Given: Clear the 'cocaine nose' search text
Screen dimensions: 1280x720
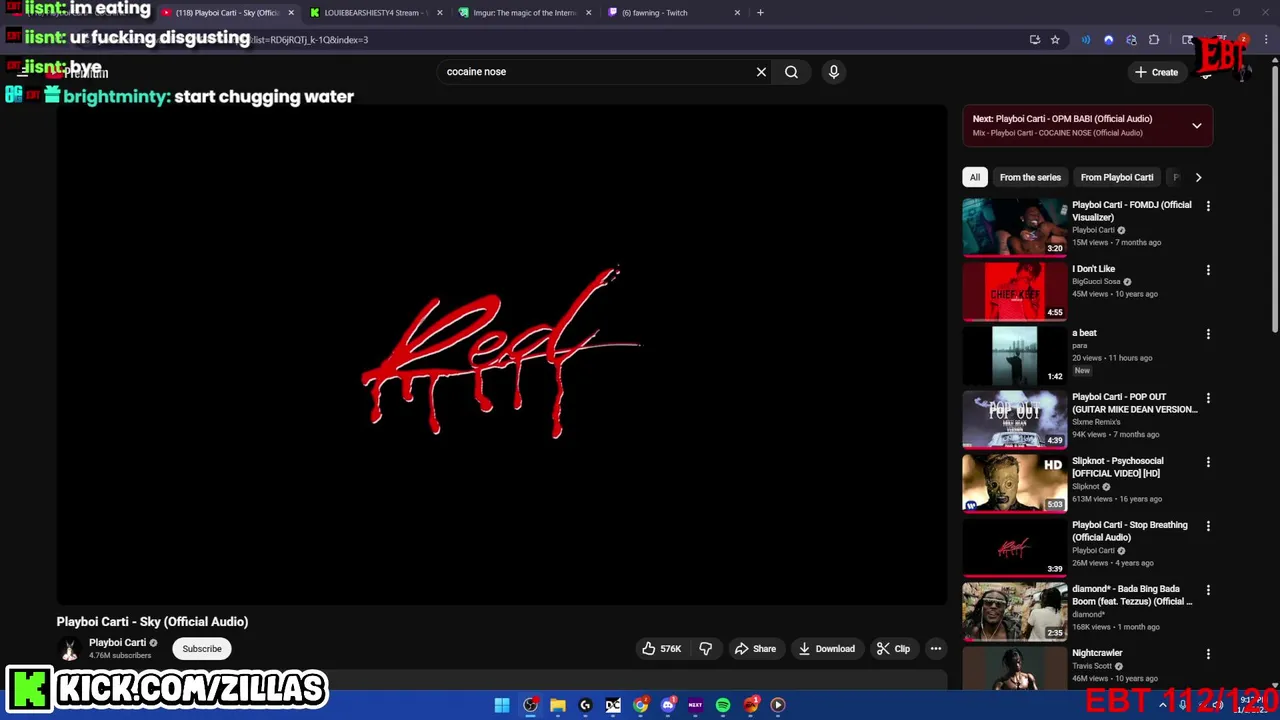Looking at the screenshot, I should click(x=761, y=72).
